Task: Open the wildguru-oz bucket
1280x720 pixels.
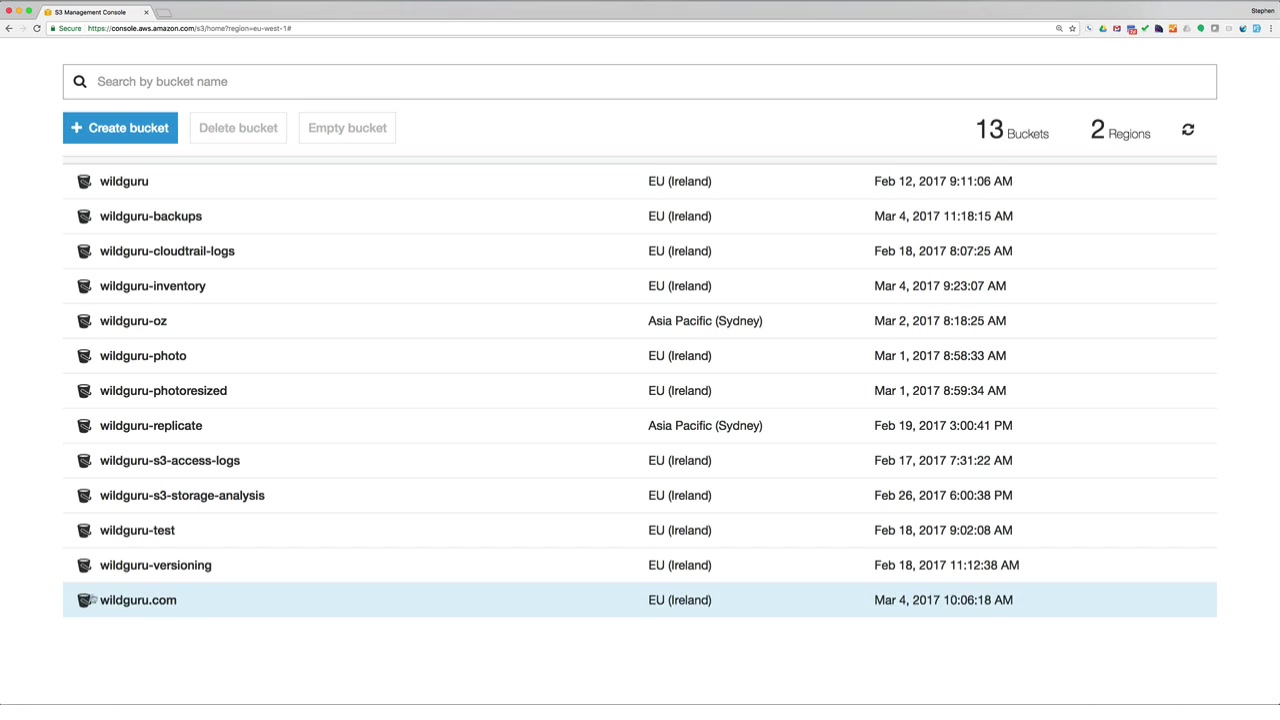Action: point(133,321)
